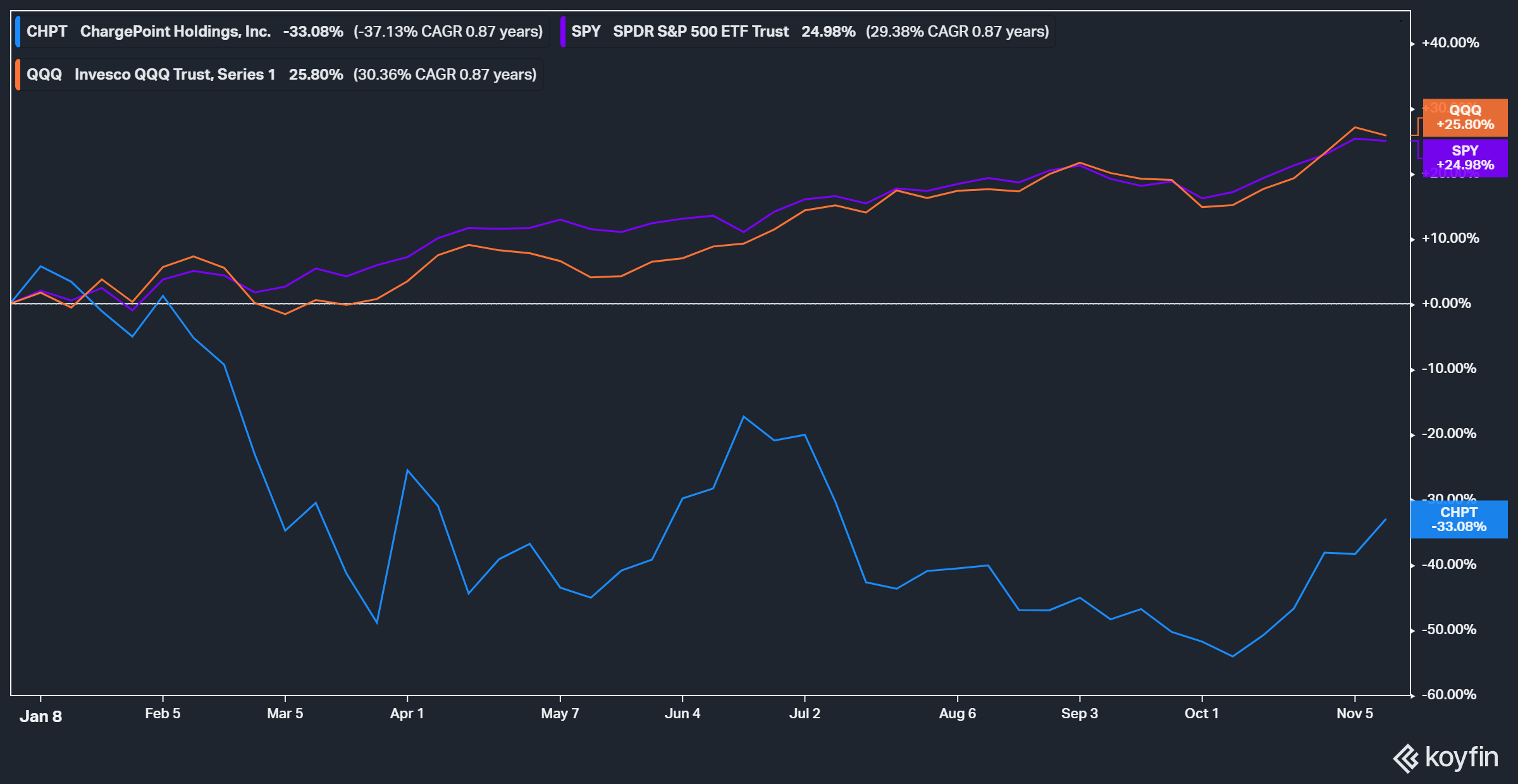The height and width of the screenshot is (784, 1518).
Task: Click the blue CHPT -33.08% price tag
Action: [1459, 520]
